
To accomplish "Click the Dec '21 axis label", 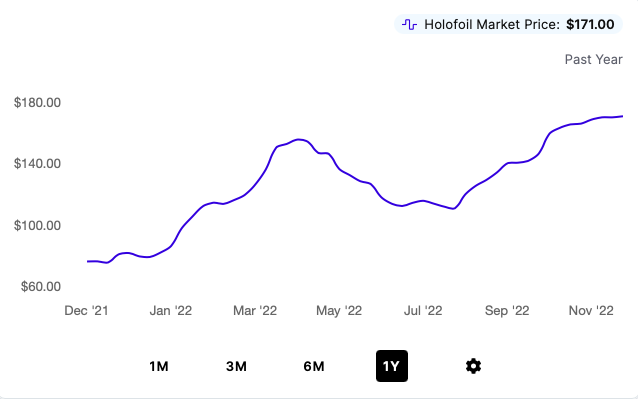I will (x=86, y=311).
